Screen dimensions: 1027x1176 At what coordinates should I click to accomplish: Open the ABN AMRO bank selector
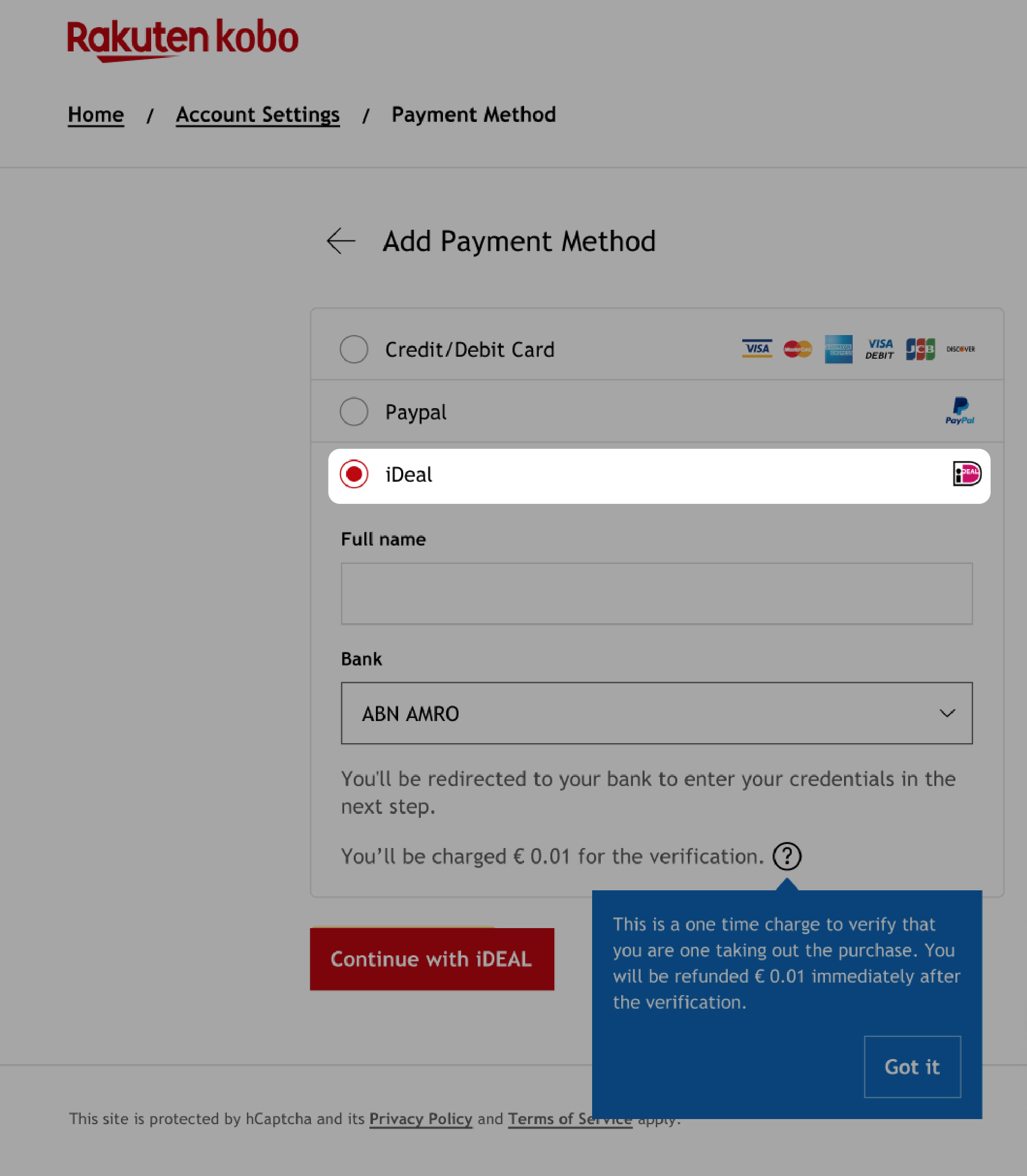[x=657, y=713]
